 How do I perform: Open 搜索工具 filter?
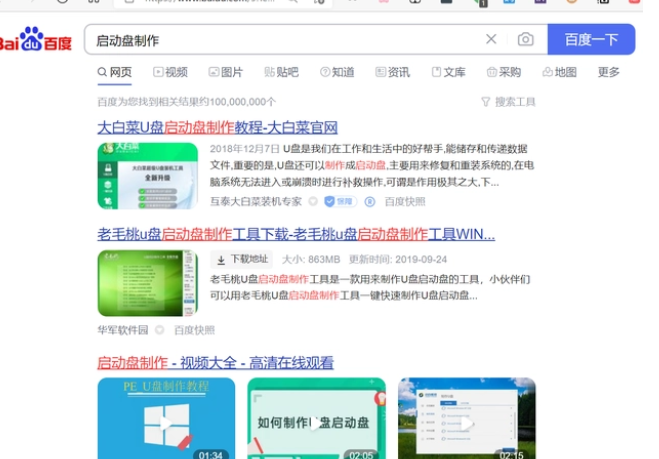[508, 102]
